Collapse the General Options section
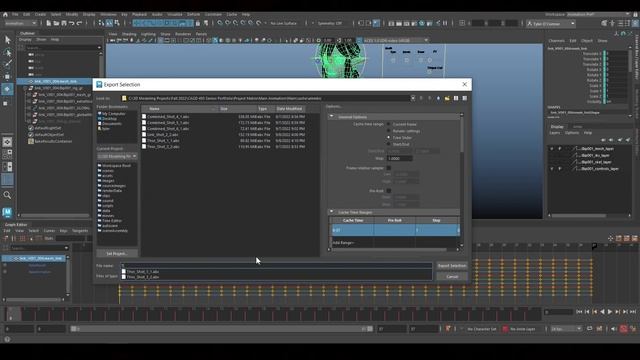 coord(331,117)
